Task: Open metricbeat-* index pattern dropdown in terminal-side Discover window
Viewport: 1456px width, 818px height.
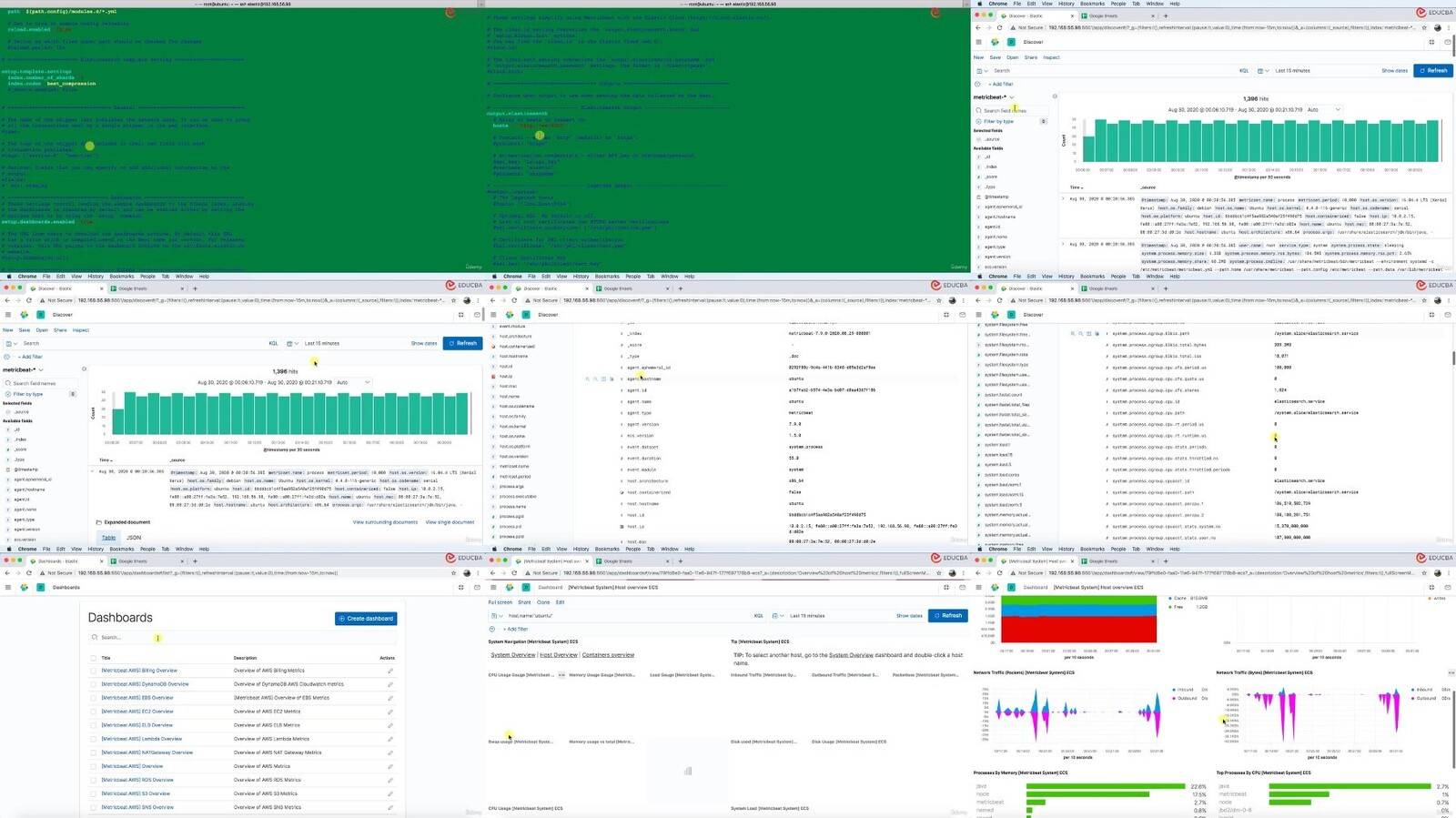Action: click(994, 97)
